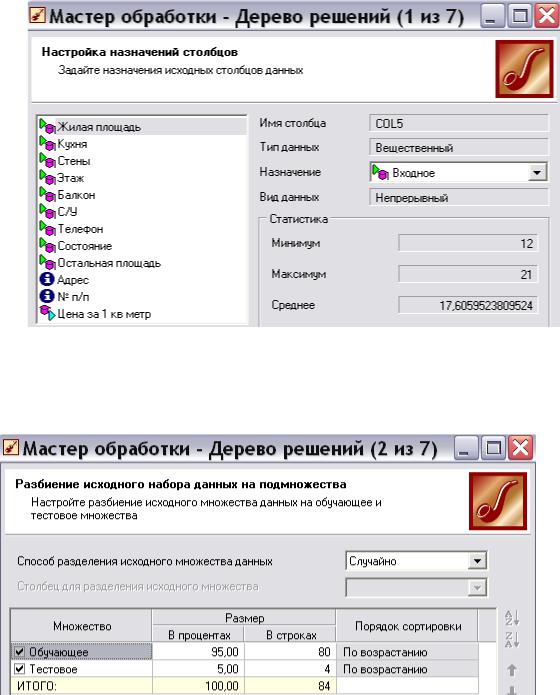Click the В строках column header

(x=290, y=635)
